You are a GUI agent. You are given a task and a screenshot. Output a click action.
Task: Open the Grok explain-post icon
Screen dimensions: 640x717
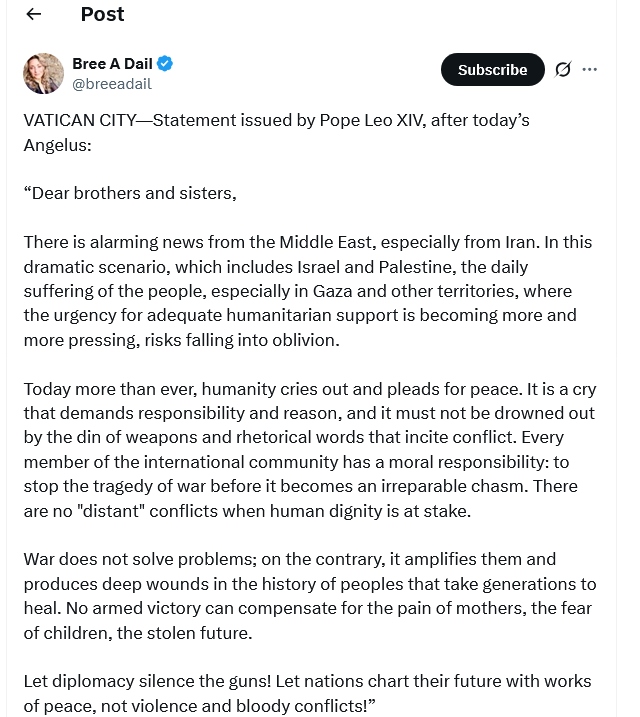pyautogui.click(x=563, y=69)
